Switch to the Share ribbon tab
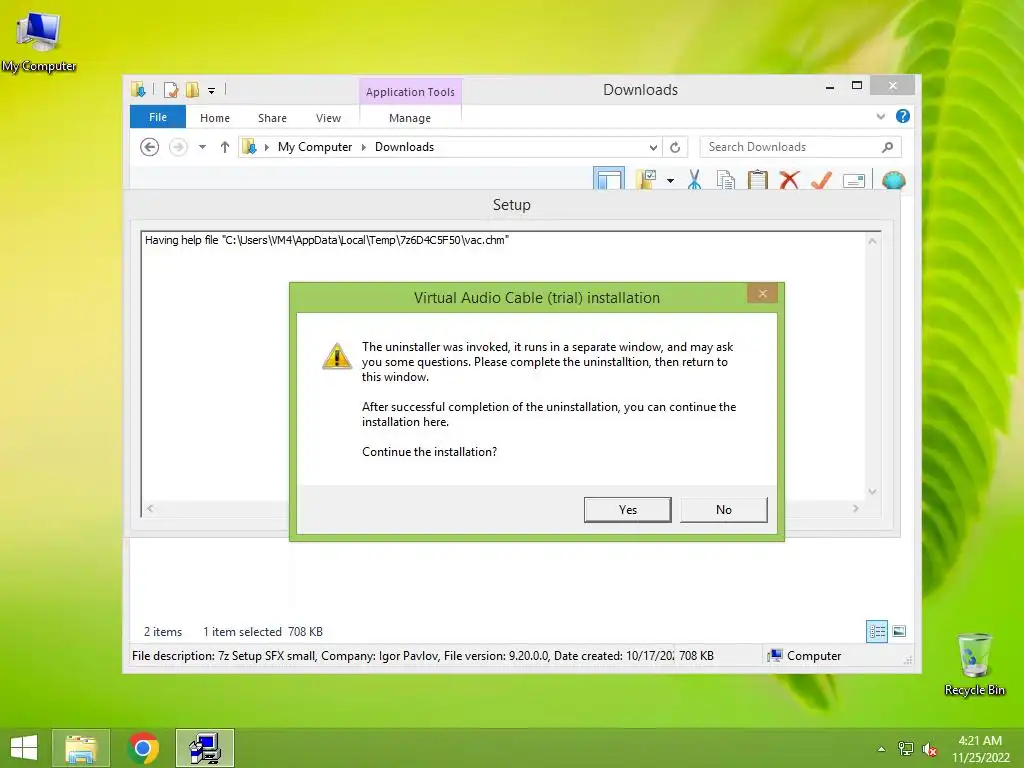Viewport: 1024px width, 768px height. tap(272, 118)
